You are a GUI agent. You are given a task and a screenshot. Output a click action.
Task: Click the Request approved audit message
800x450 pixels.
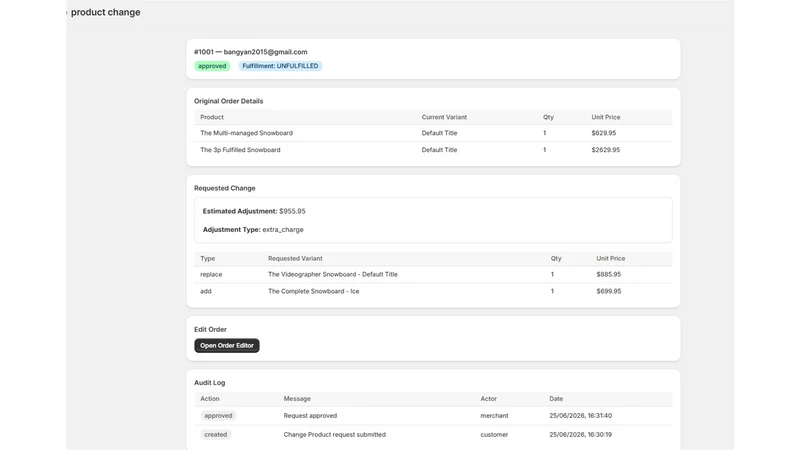tap(310, 416)
